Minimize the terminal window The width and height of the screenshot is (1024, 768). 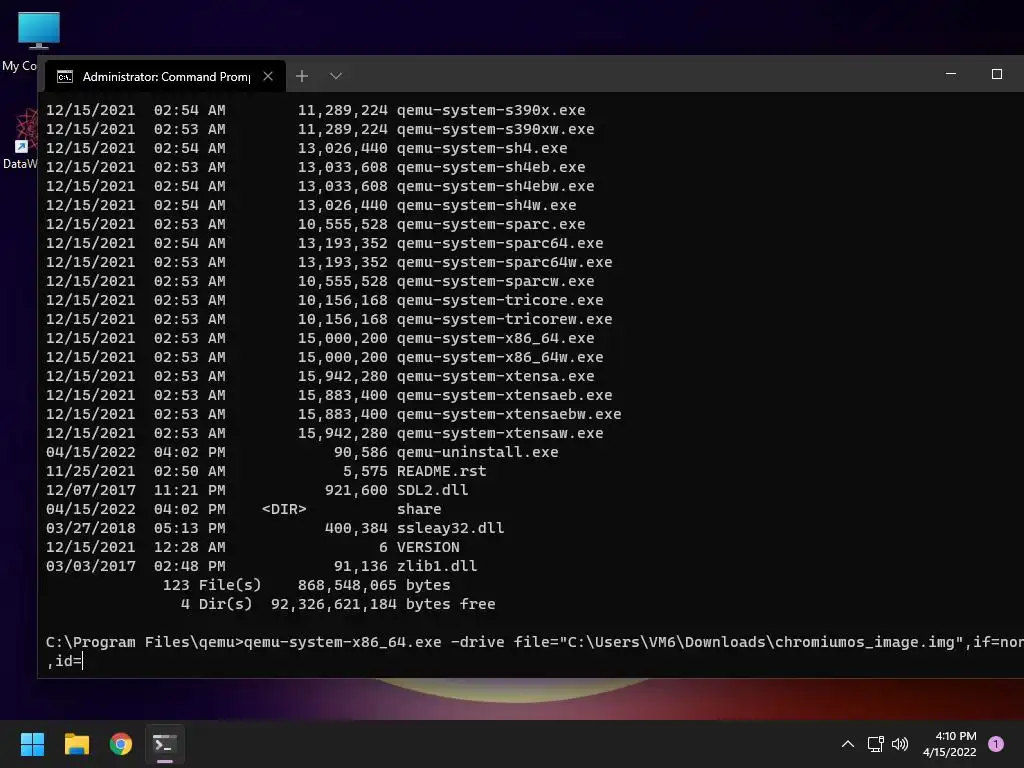(951, 74)
